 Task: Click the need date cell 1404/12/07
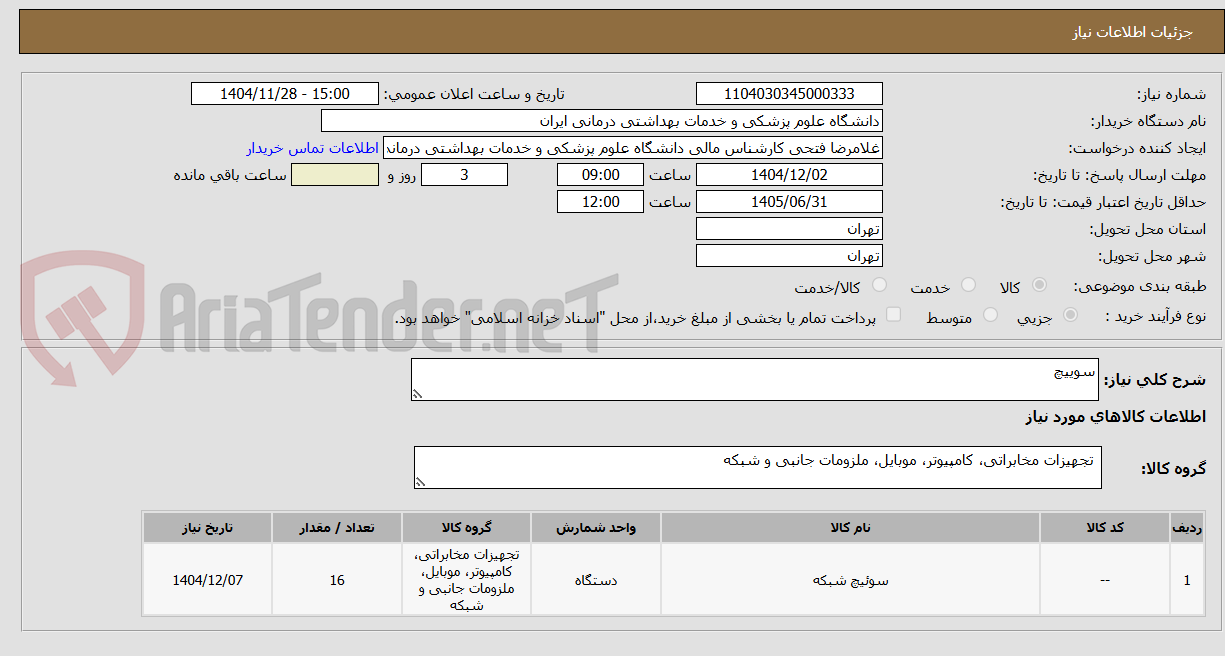[208, 580]
